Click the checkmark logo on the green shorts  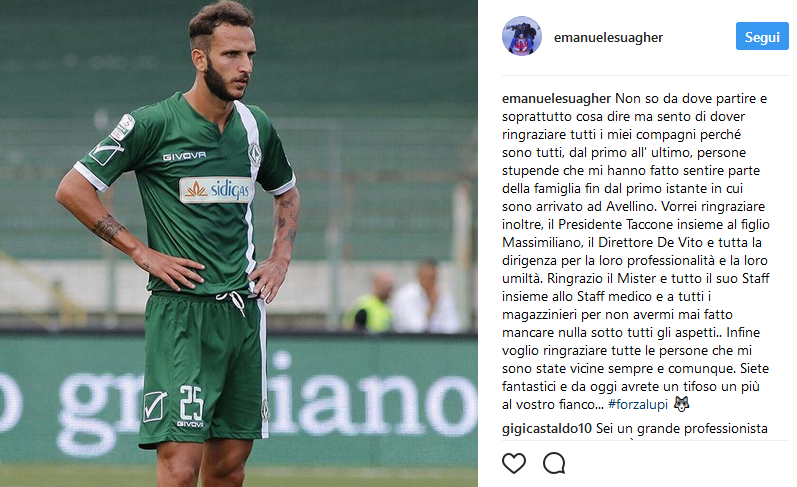pyautogui.click(x=154, y=406)
